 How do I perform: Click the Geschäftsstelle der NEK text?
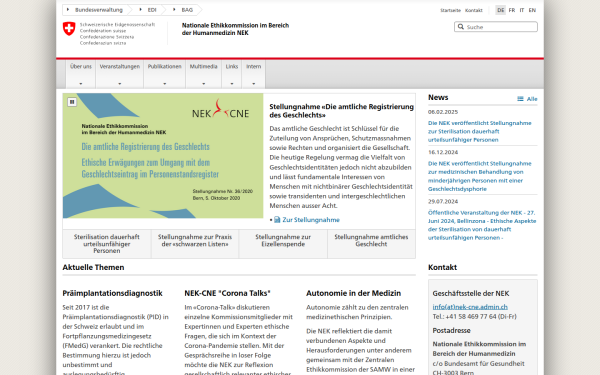471,293
